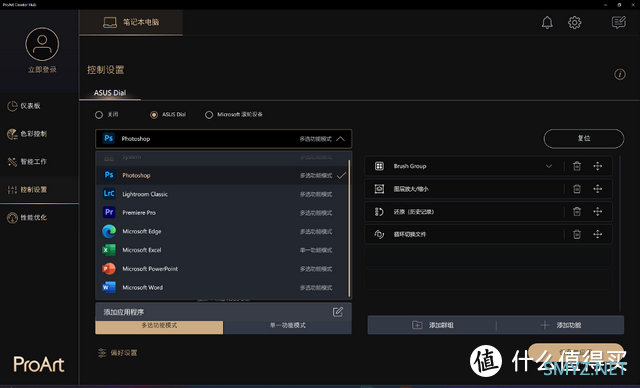Open 偏好设置 preferences link

(x=118, y=353)
